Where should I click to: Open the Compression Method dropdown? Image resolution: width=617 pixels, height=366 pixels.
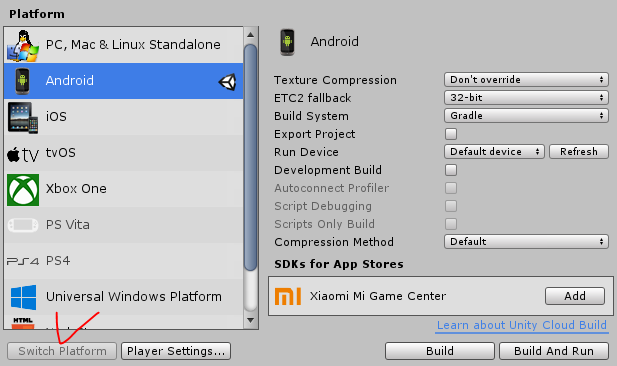click(526, 242)
